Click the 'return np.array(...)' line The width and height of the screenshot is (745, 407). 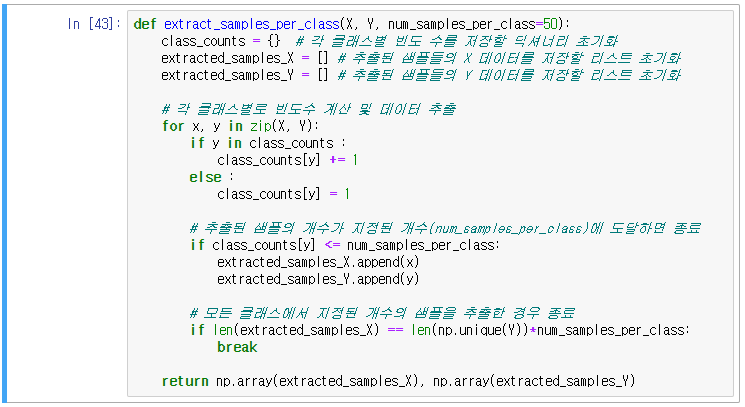point(398,381)
